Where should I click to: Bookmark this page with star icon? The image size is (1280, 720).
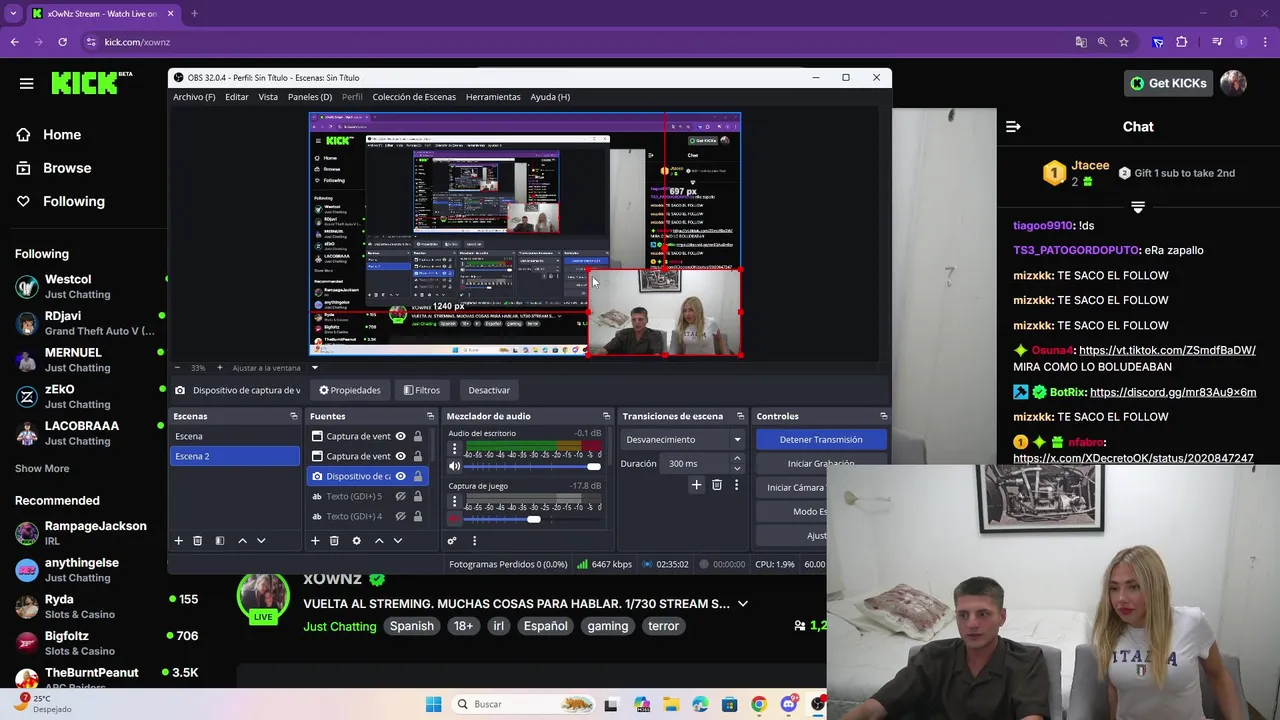(1124, 42)
